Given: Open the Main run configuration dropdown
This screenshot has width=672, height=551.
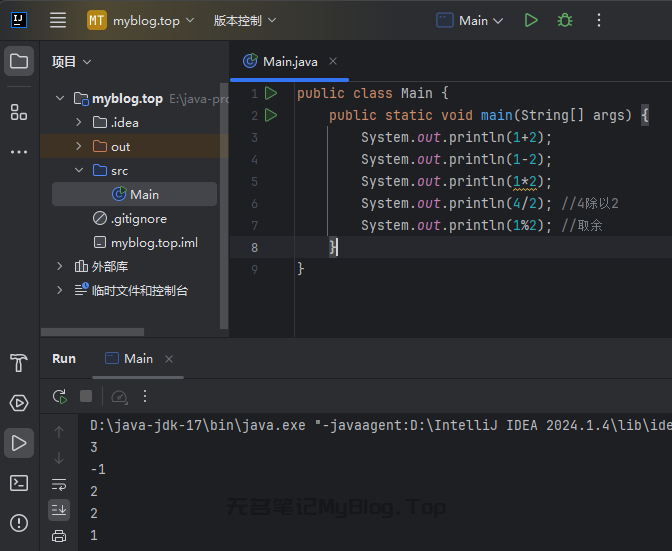Looking at the screenshot, I should pyautogui.click(x=470, y=21).
